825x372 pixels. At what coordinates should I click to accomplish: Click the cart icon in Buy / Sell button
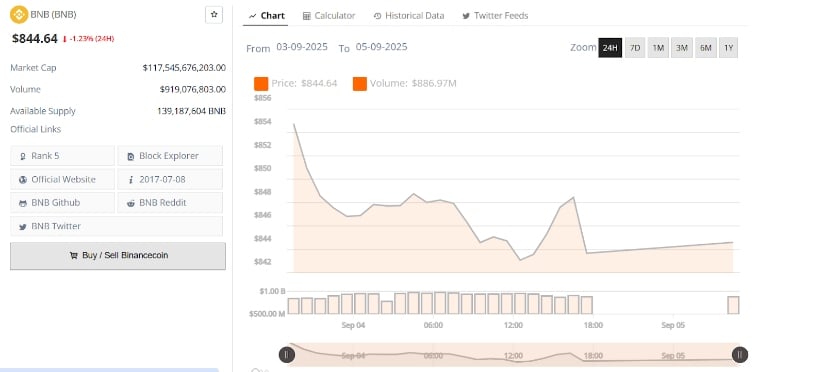tap(74, 256)
